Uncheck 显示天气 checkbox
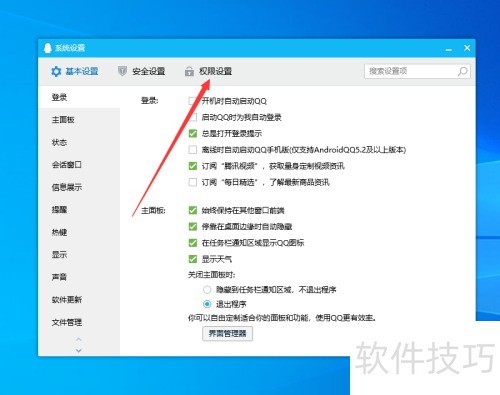 point(193,259)
